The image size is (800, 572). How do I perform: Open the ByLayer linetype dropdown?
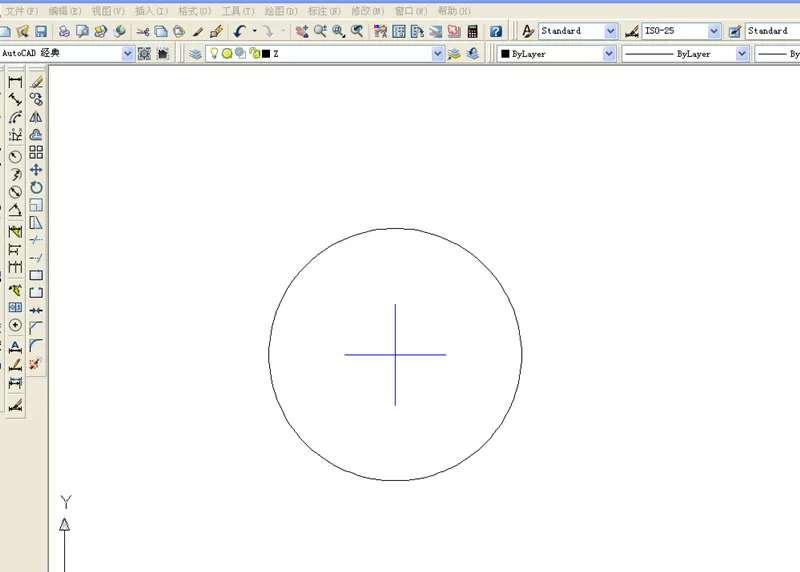pyautogui.click(x=742, y=54)
